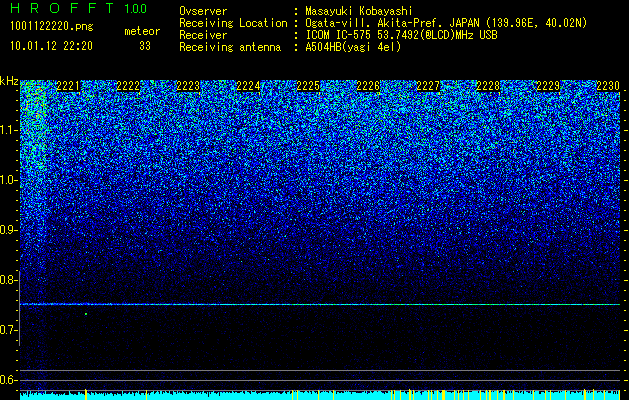Image resolution: width=629 pixels, height=400 pixels.
Task: Click the 'meteor' count label
Action: pyautogui.click(x=142, y=31)
